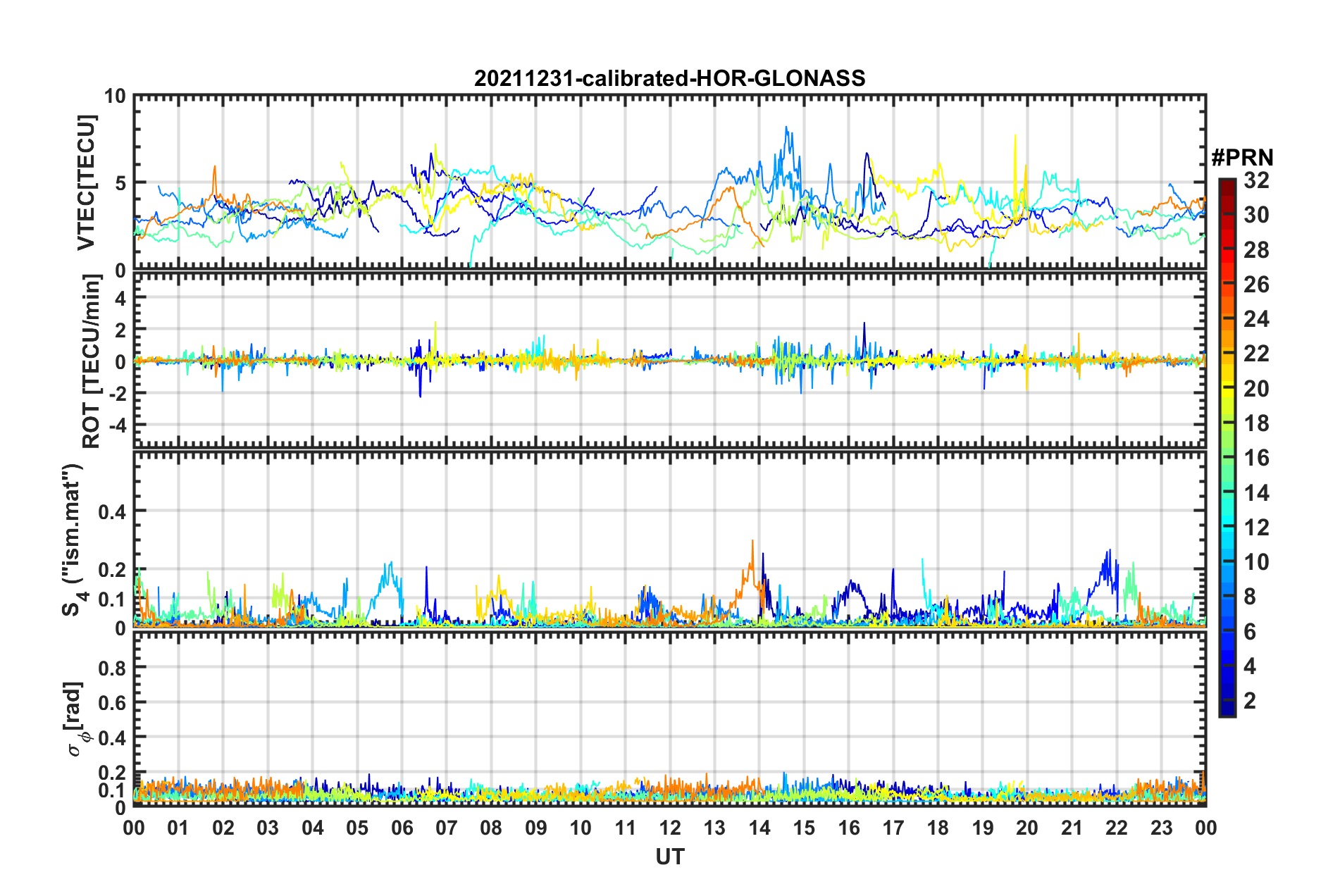Screen dimensions: 1340x896
Task: Click the UT x-axis label
Action: [669, 857]
